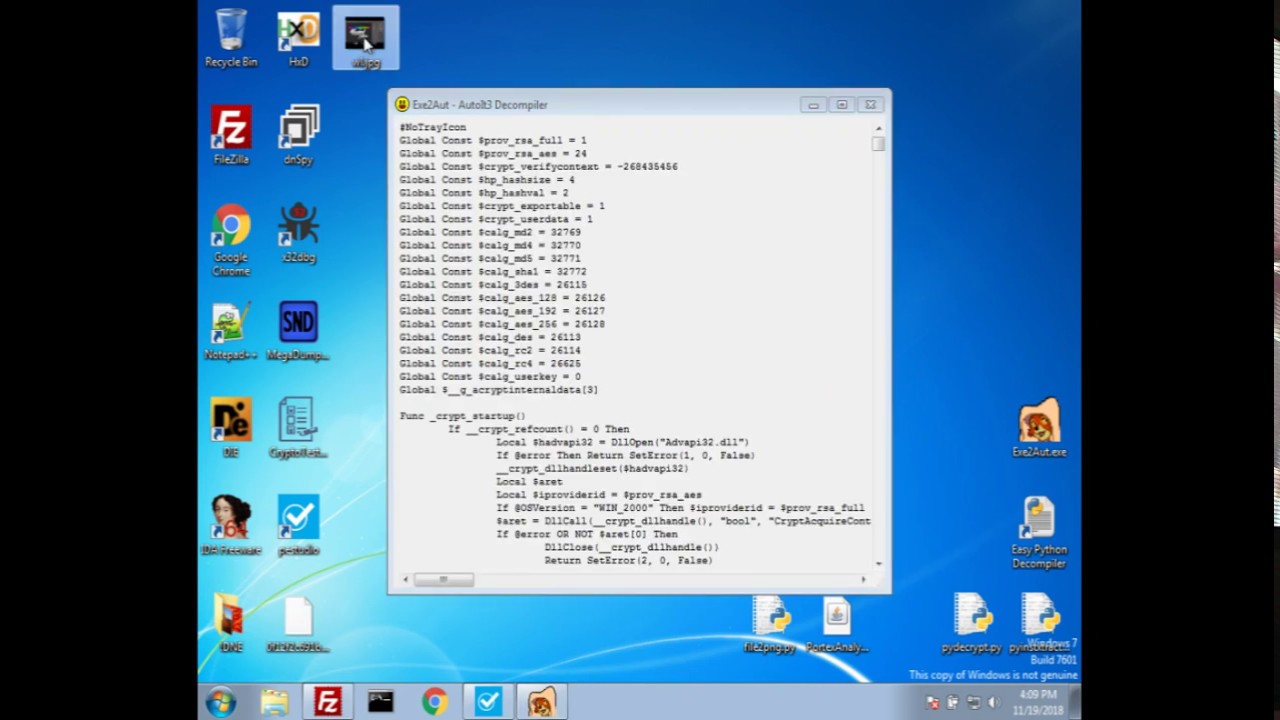1280x720 pixels.
Task: Open the Recycle Bin desktop icon
Action: (x=231, y=39)
